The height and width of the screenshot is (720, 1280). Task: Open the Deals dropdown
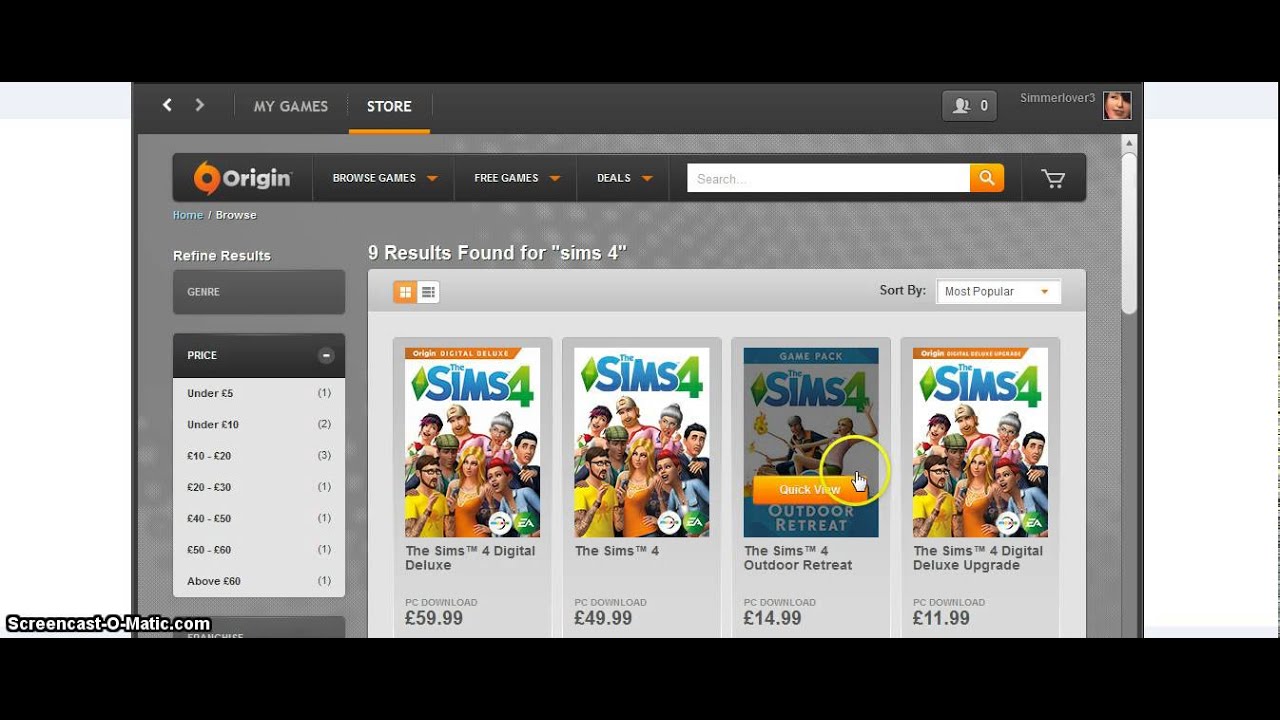(x=625, y=178)
